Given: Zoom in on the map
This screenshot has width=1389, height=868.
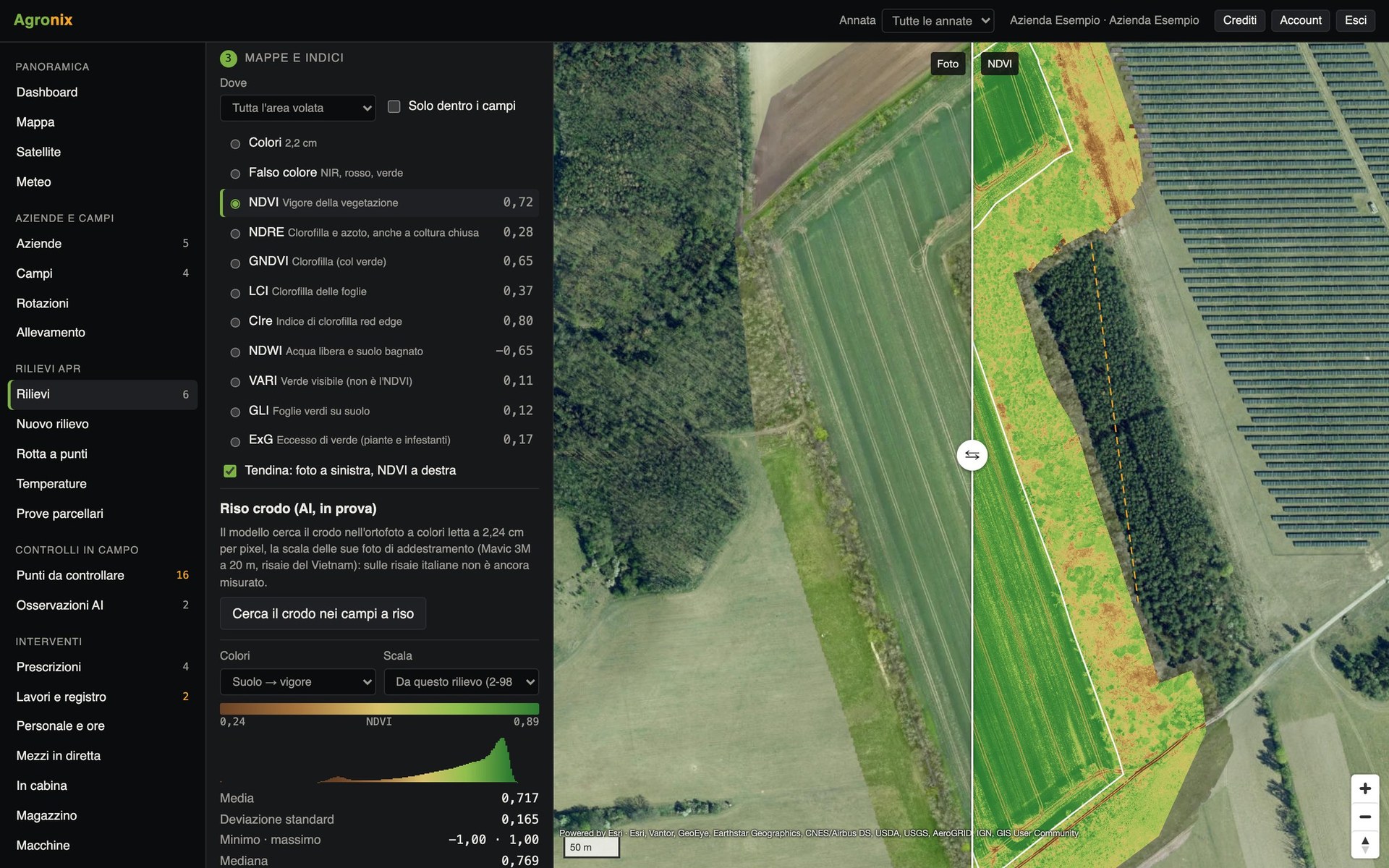Looking at the screenshot, I should (x=1364, y=788).
